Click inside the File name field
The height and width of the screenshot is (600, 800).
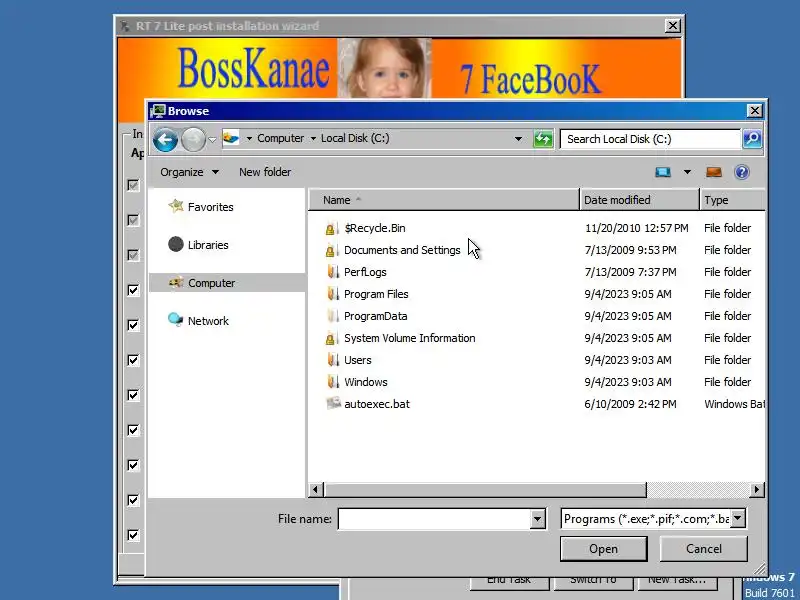coord(434,519)
